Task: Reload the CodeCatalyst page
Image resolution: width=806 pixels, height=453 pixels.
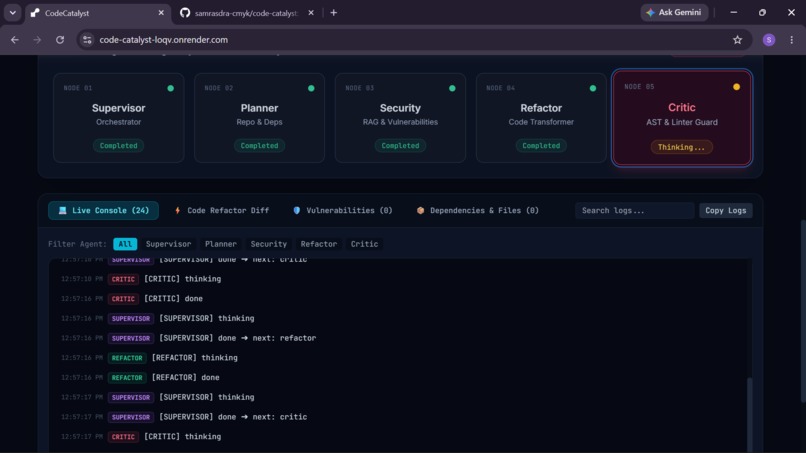Action: coord(60,40)
